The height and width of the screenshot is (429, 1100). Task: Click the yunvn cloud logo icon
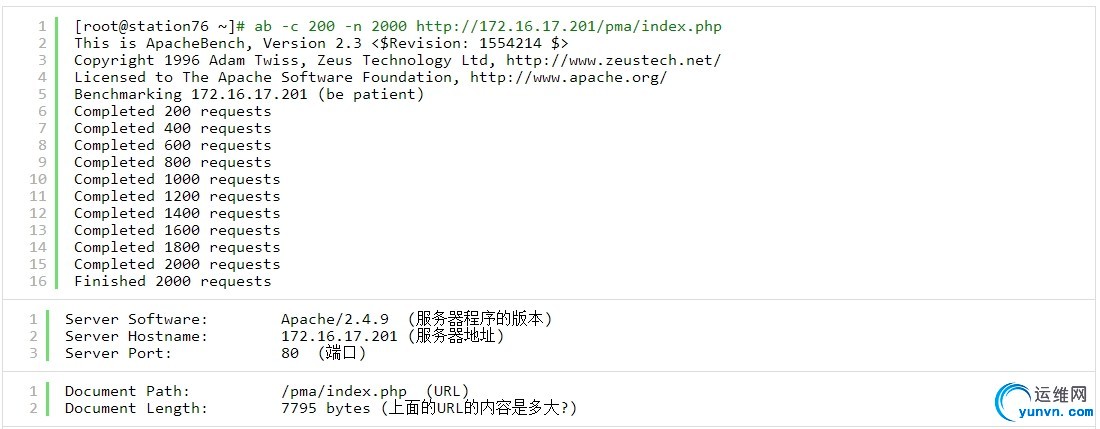pos(1016,402)
